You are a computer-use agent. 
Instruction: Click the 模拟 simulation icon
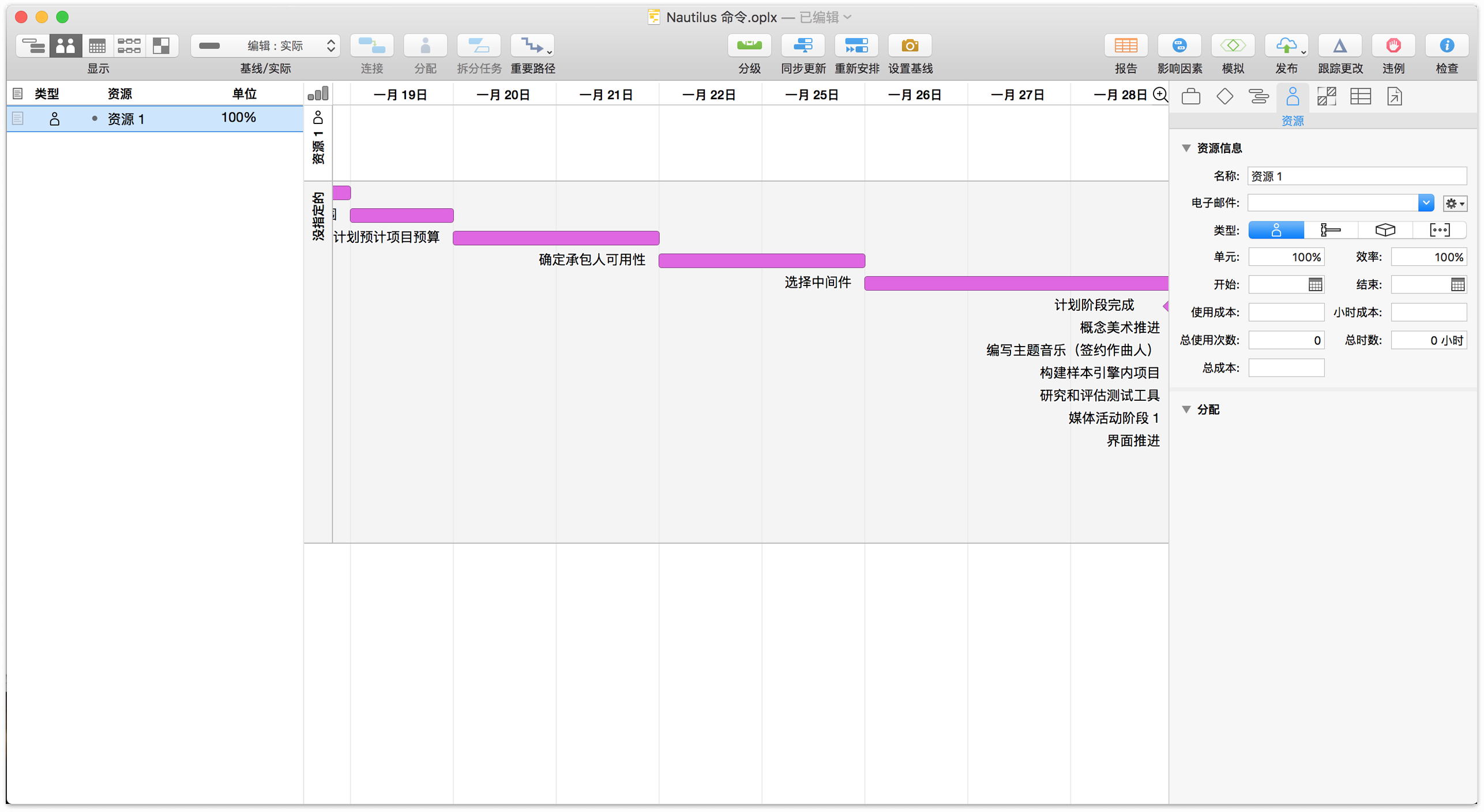tap(1233, 46)
